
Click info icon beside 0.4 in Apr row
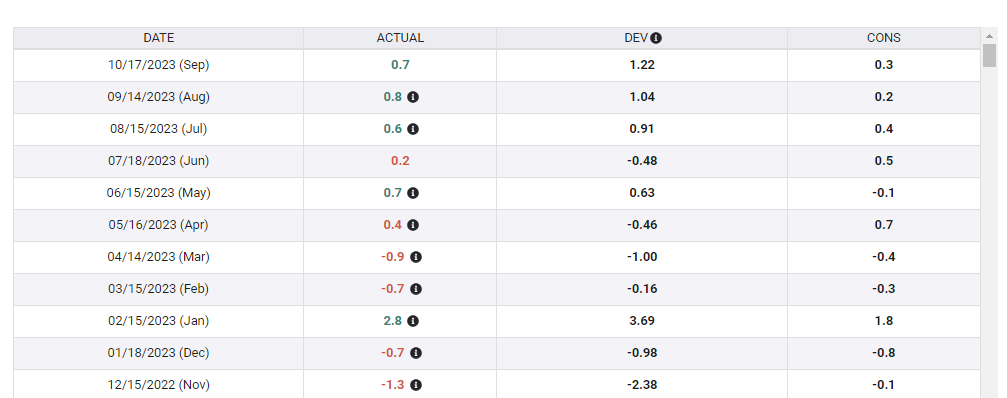pyautogui.click(x=413, y=225)
